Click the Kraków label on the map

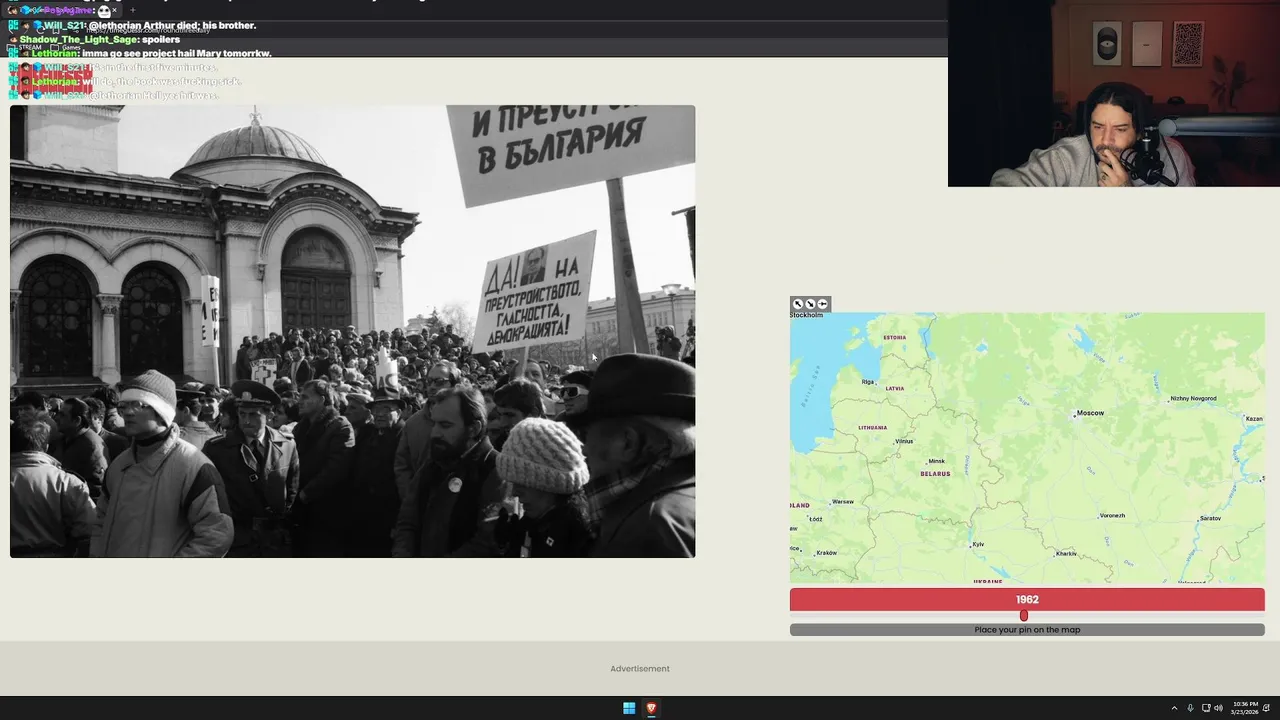tap(826, 553)
